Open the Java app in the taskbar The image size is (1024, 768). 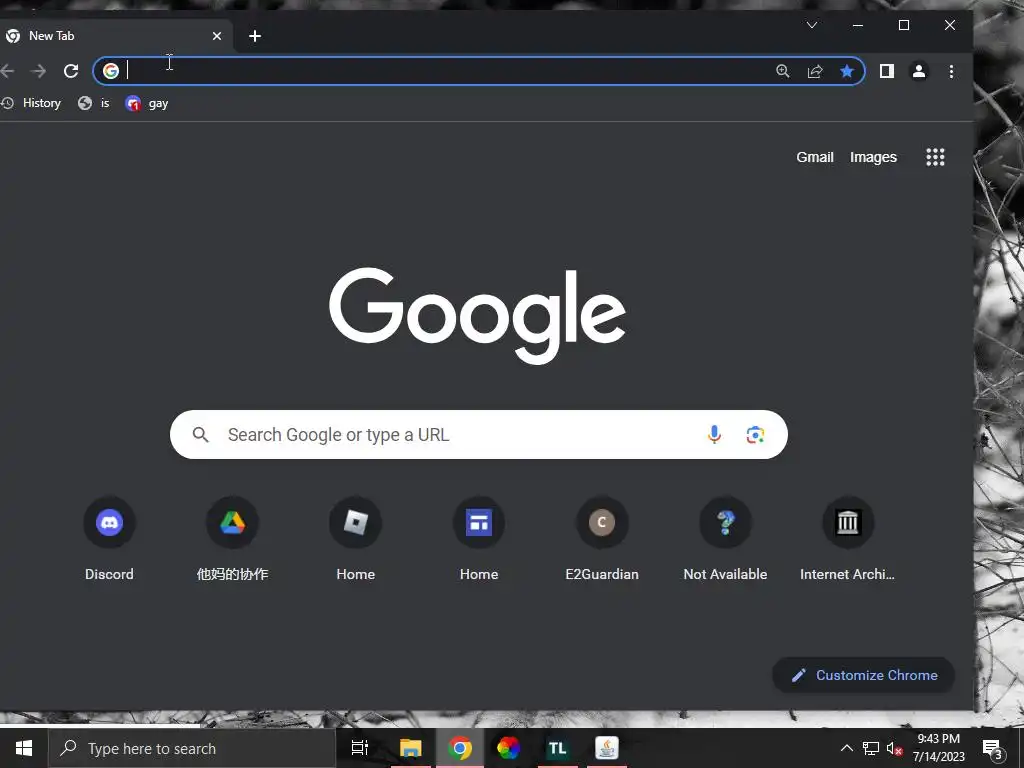(x=607, y=748)
